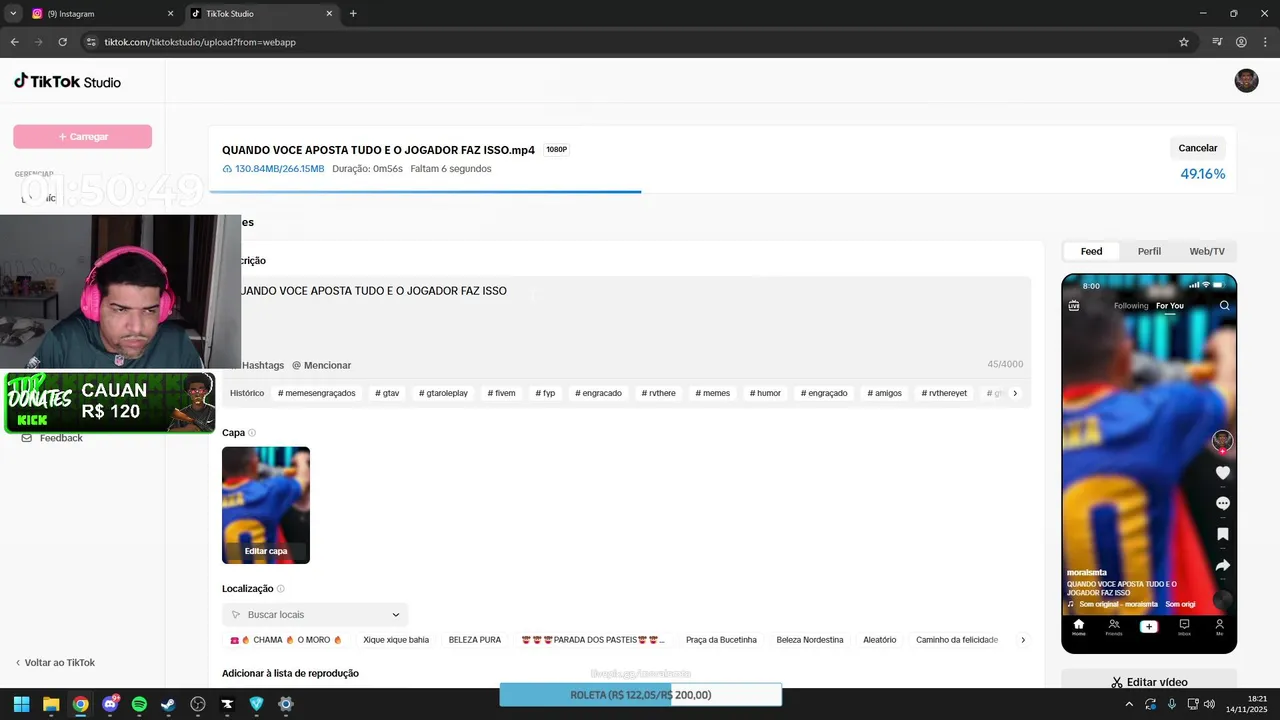Open the Windows Start menu
The image size is (1280, 720).
pyautogui.click(x=22, y=704)
